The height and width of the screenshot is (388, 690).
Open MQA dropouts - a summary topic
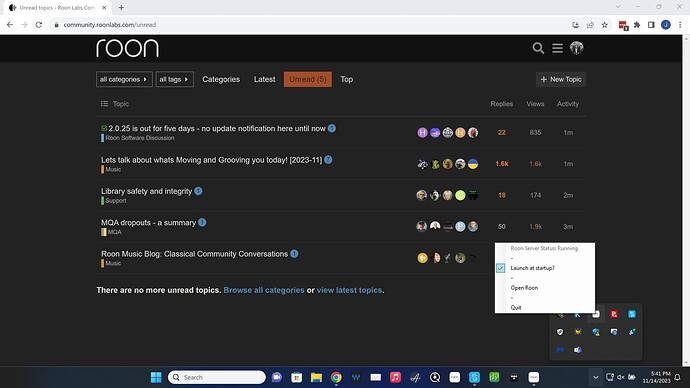pyautogui.click(x=148, y=222)
